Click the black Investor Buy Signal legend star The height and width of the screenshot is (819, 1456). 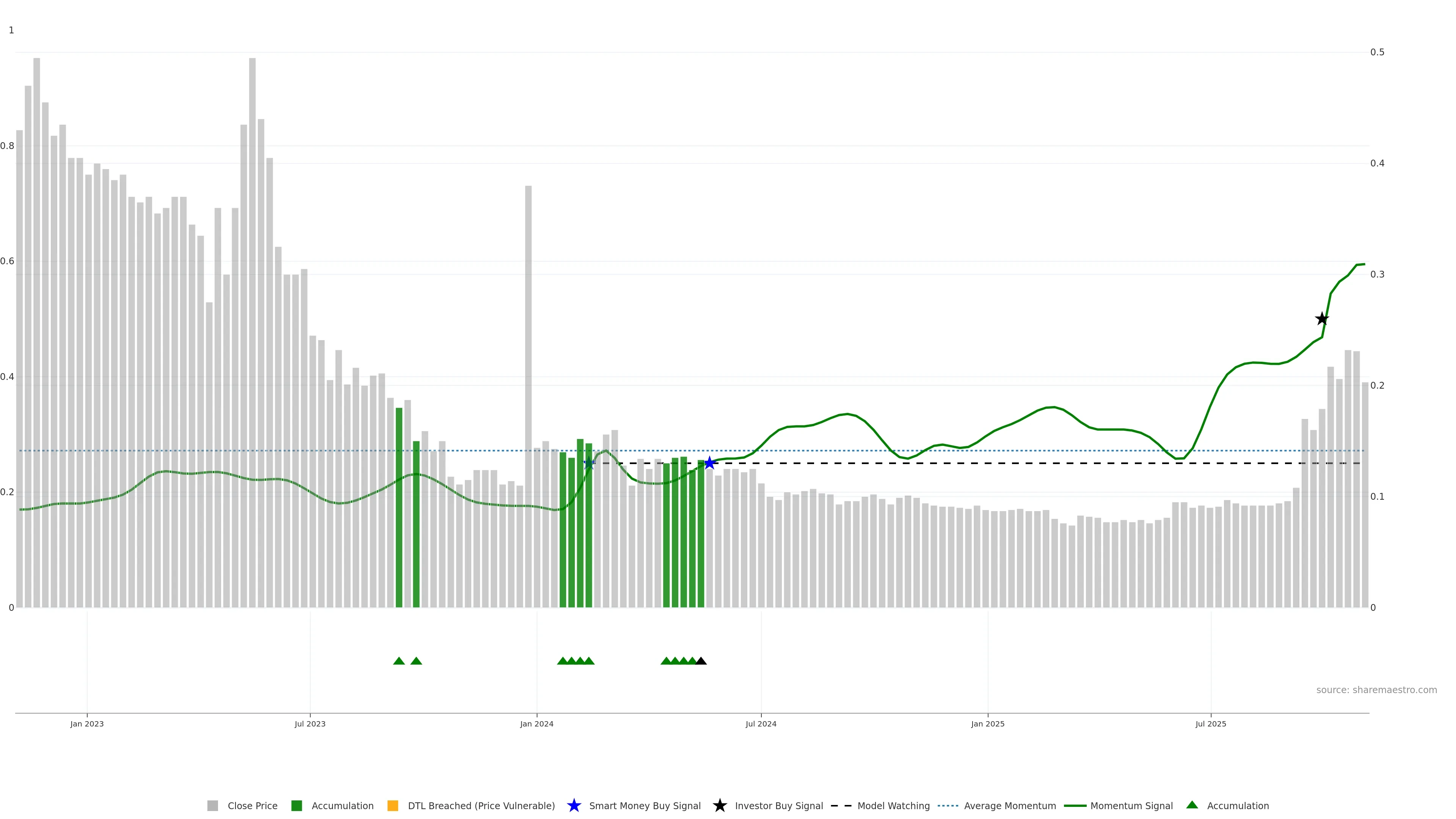coord(720,805)
